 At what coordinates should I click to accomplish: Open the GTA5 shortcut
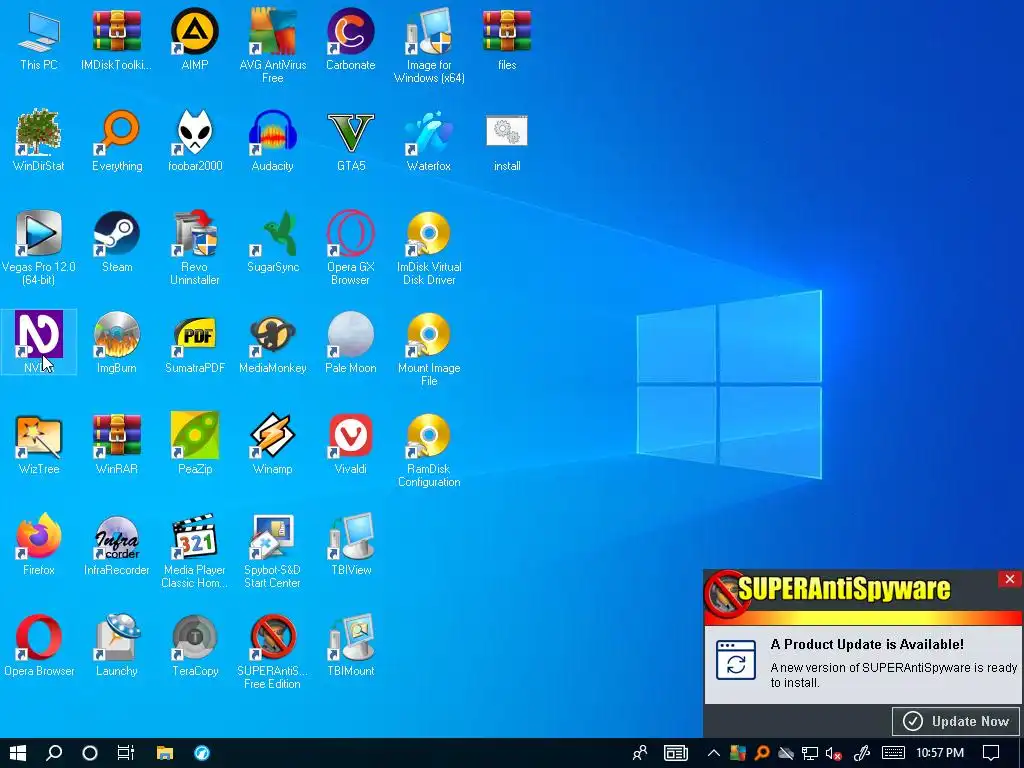(351, 141)
